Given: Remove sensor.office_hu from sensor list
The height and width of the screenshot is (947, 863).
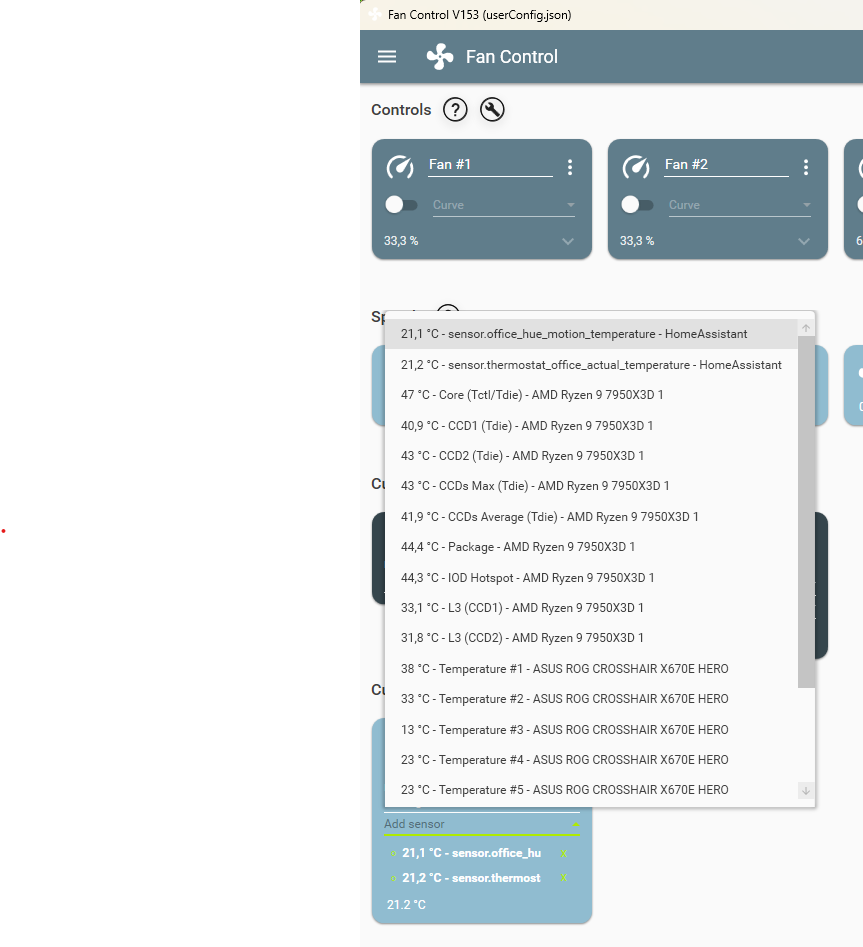Looking at the screenshot, I should click(x=564, y=853).
